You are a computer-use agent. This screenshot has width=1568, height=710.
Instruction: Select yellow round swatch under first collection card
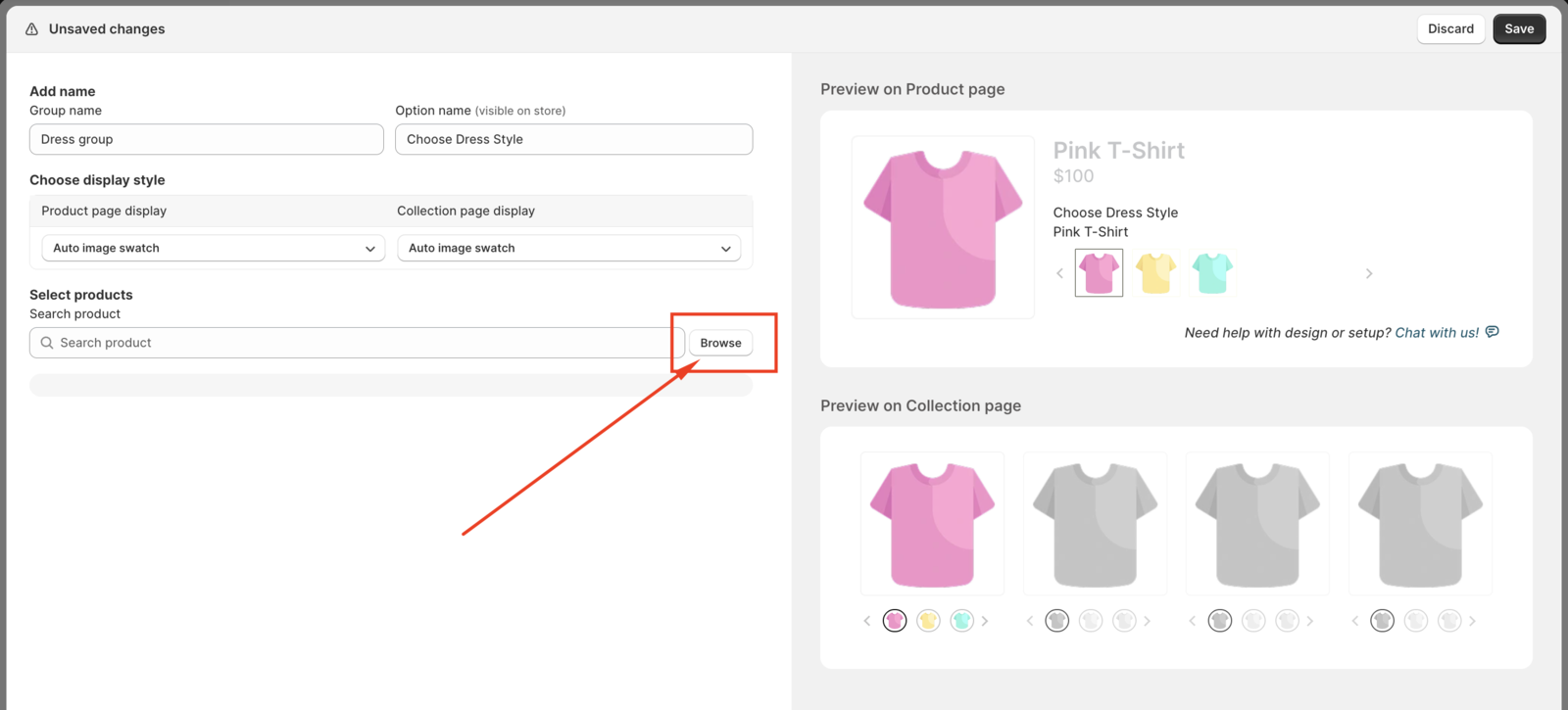[928, 621]
